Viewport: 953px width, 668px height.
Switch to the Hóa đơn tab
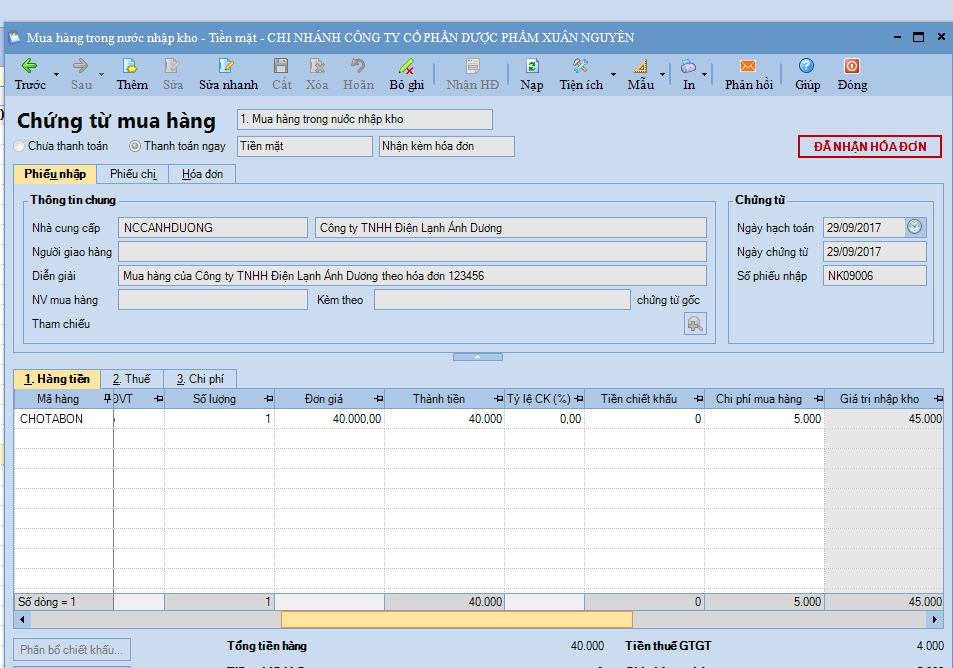pos(202,174)
